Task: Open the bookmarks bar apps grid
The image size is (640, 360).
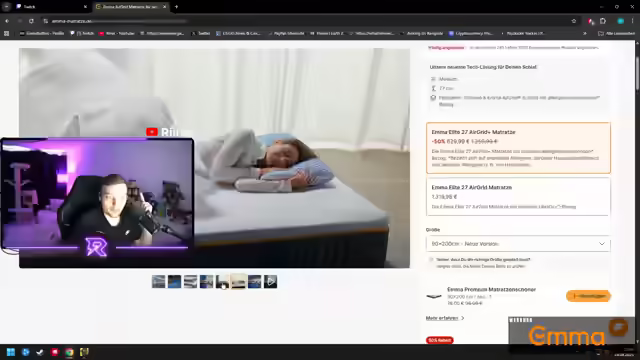Action: (x=7, y=33)
